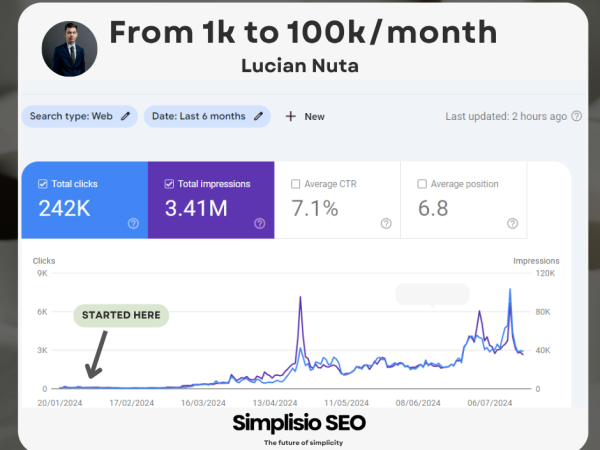Open help icon in Total impressions card
Viewport: 600px width, 450px height.
pos(259,223)
